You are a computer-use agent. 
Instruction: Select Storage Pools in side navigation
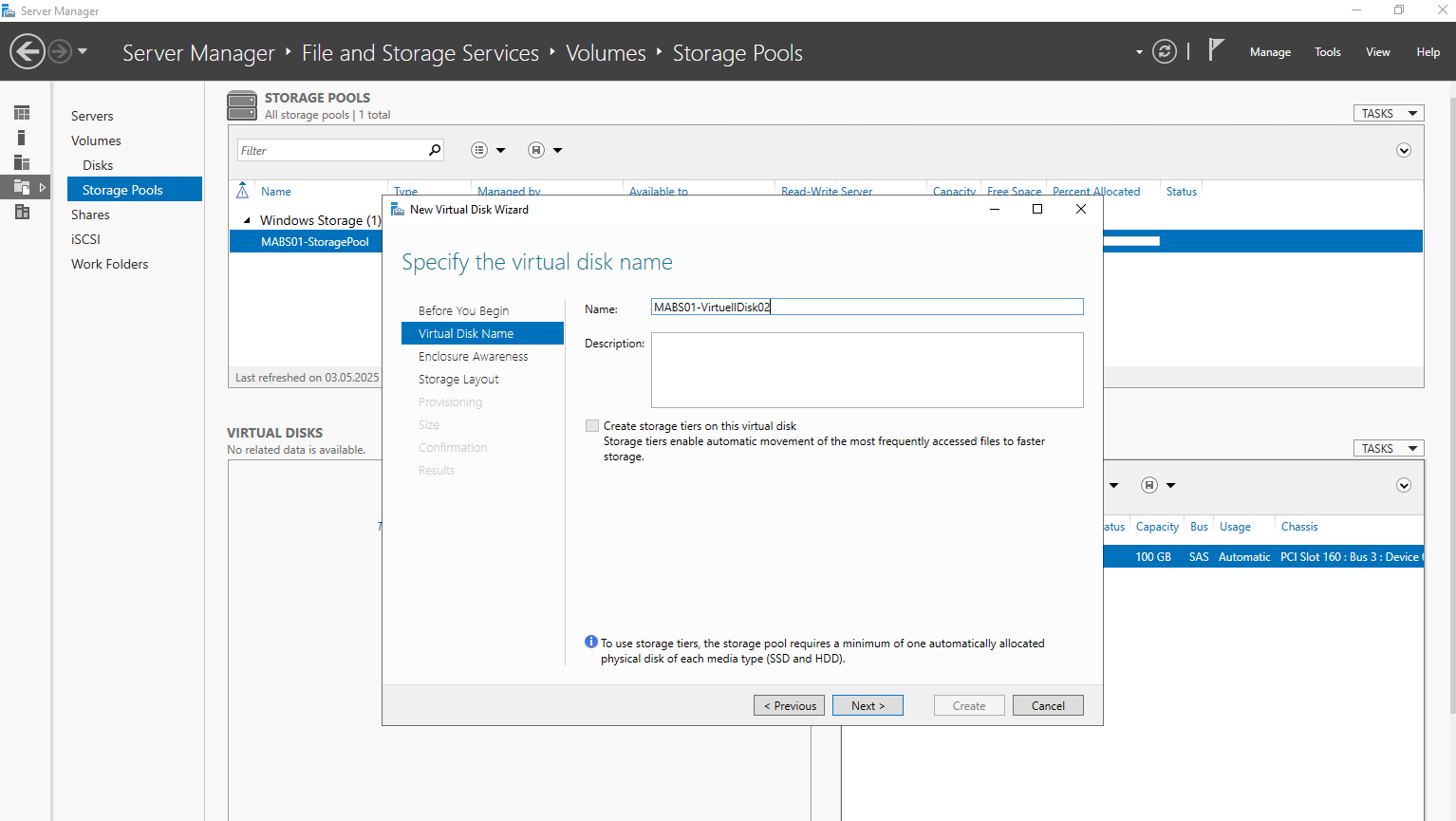(x=135, y=189)
